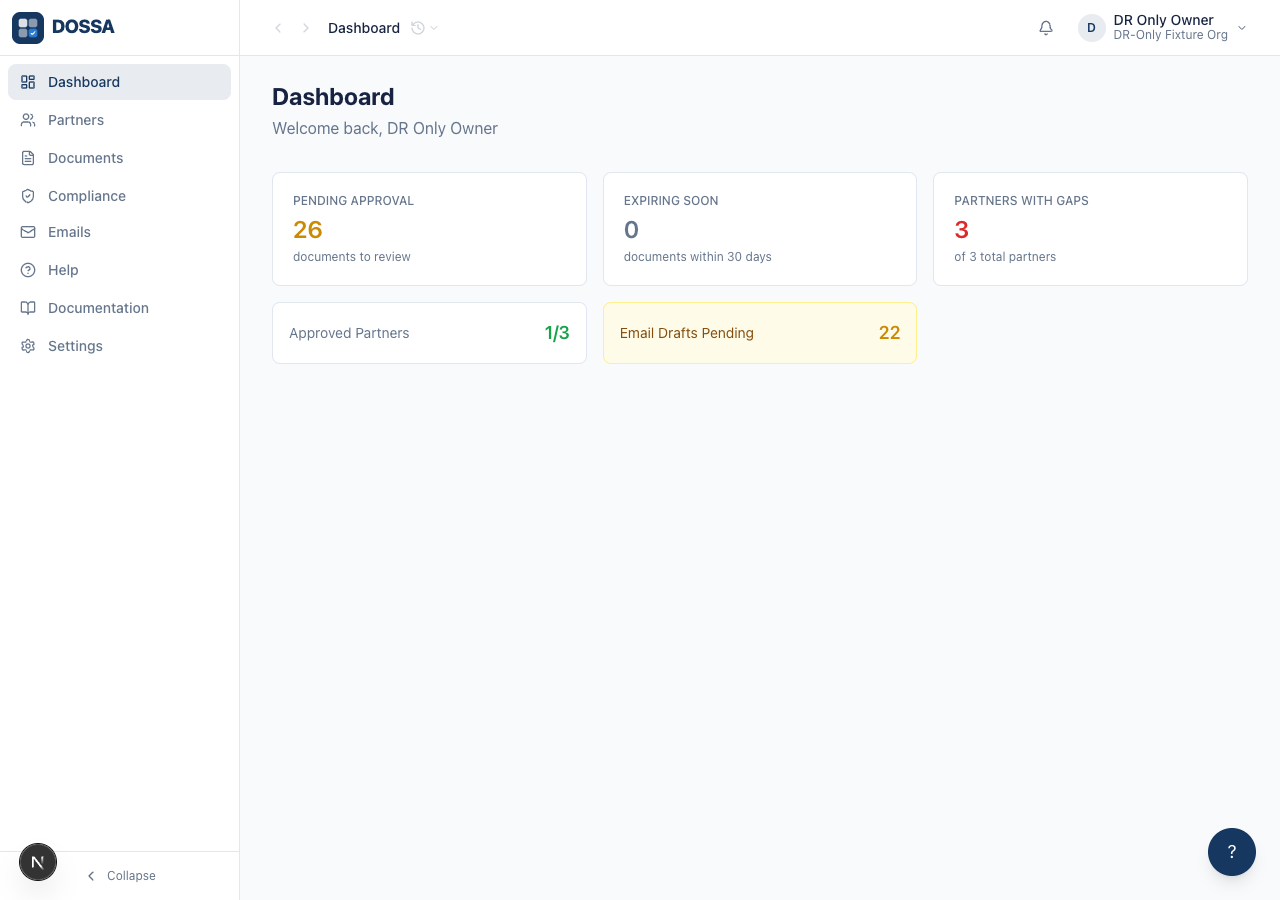
Task: Collapse the sidebar
Action: point(120,876)
